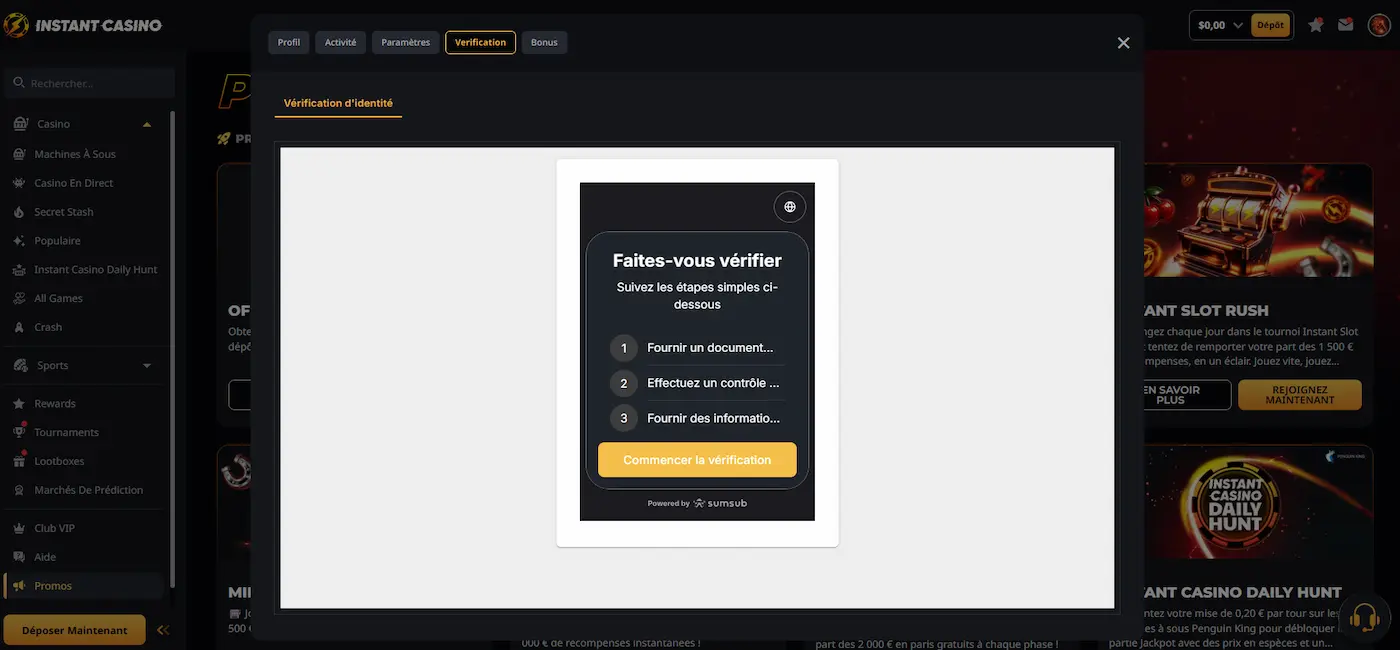Click the Populaire sparkle icon
This screenshot has width=1400, height=650.
tap(19, 241)
